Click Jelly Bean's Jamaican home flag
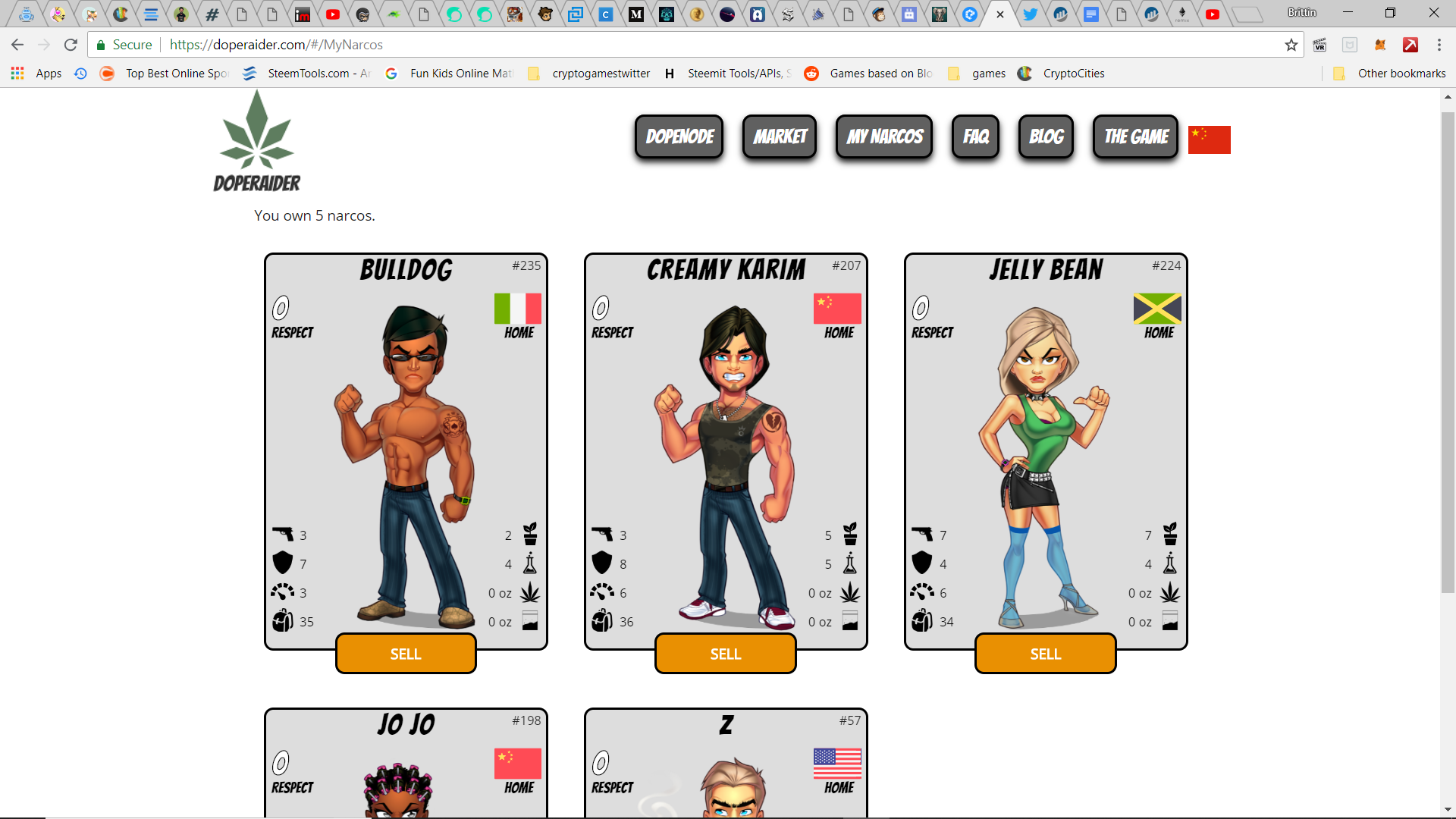Viewport: 1456px width, 819px height. click(x=1157, y=309)
